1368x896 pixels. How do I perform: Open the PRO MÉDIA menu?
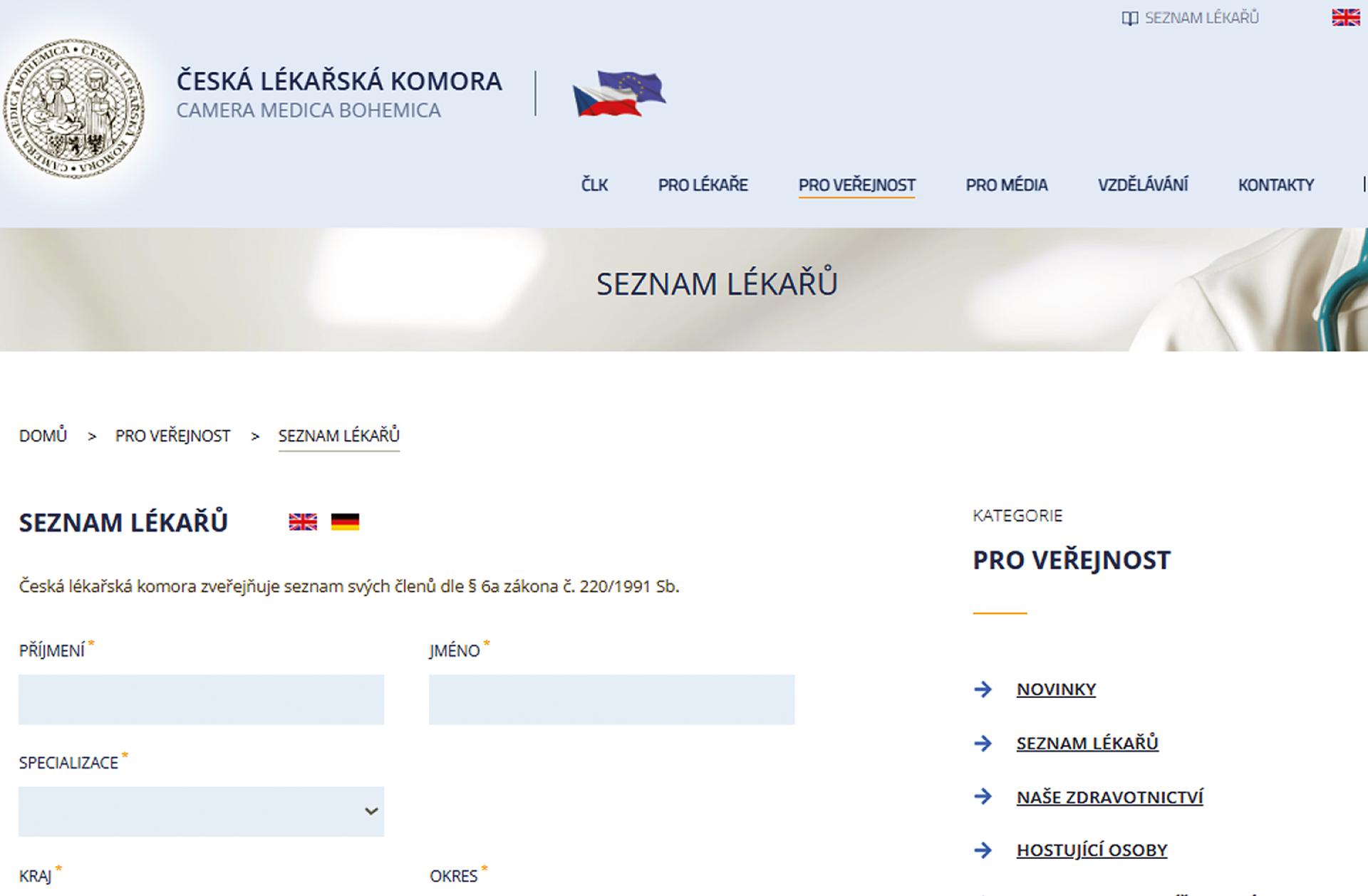point(1007,185)
